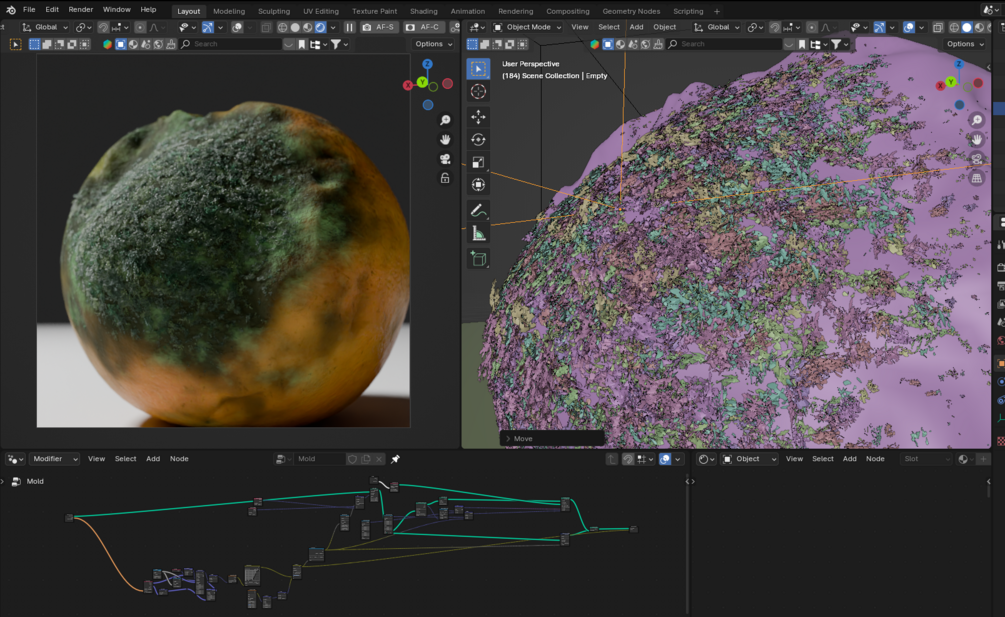Click the AF-S camera button
This screenshot has width=1005, height=617.
coord(378,27)
